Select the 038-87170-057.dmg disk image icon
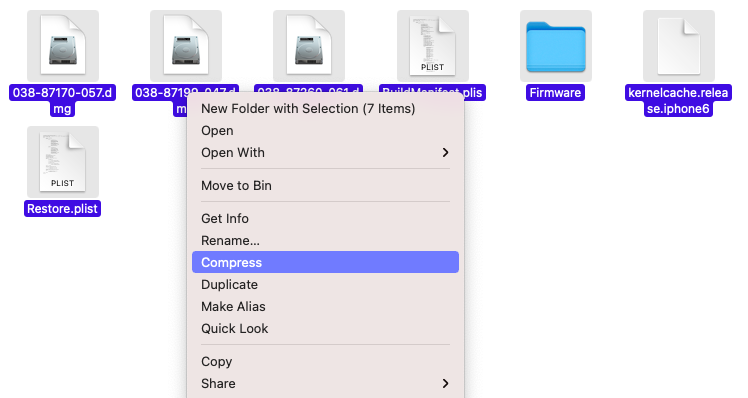Image resolution: width=748 pixels, height=398 pixels. (63, 45)
